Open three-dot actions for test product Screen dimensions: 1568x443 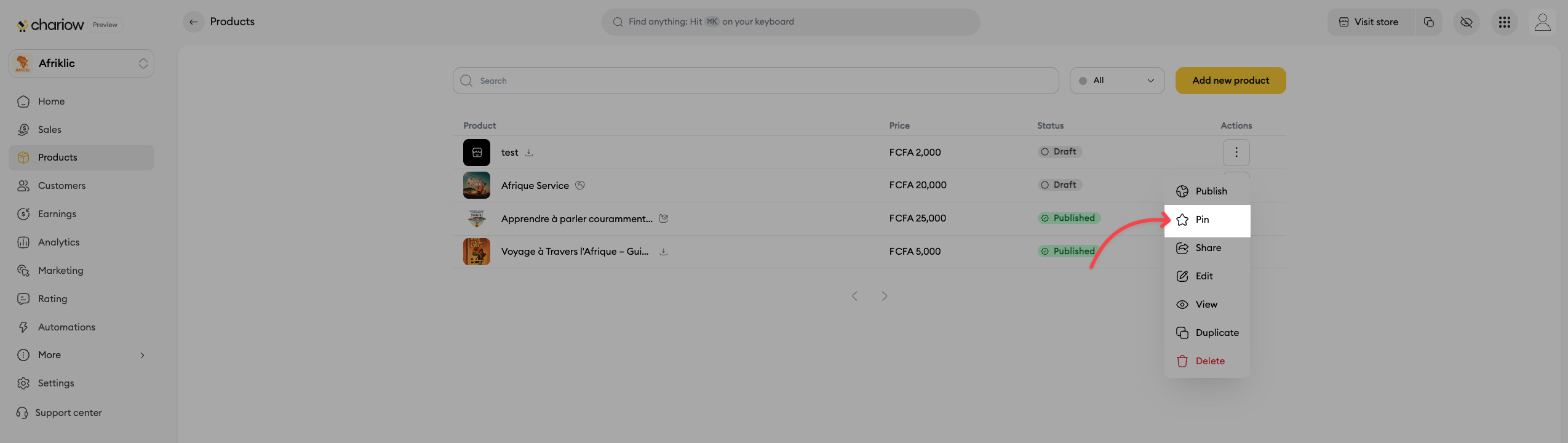tap(1236, 152)
